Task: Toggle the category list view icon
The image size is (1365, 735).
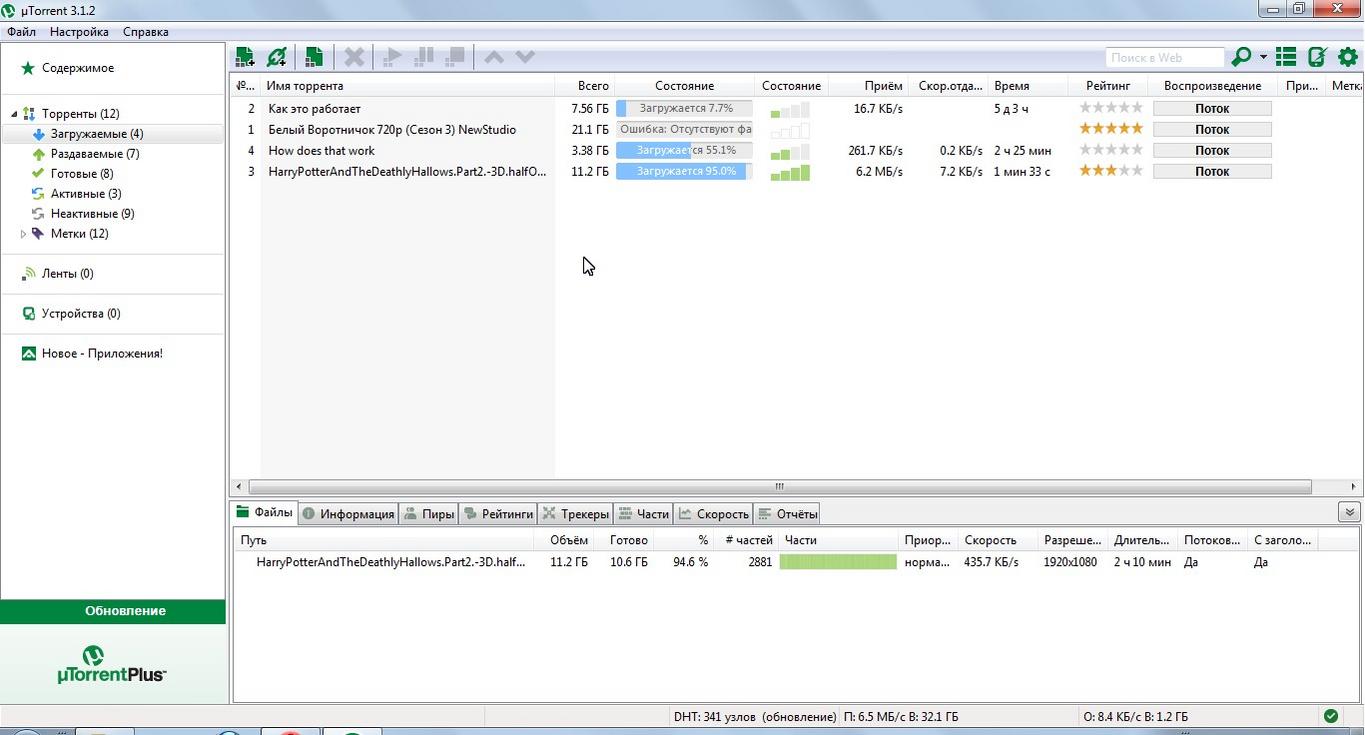Action: pos(1286,57)
